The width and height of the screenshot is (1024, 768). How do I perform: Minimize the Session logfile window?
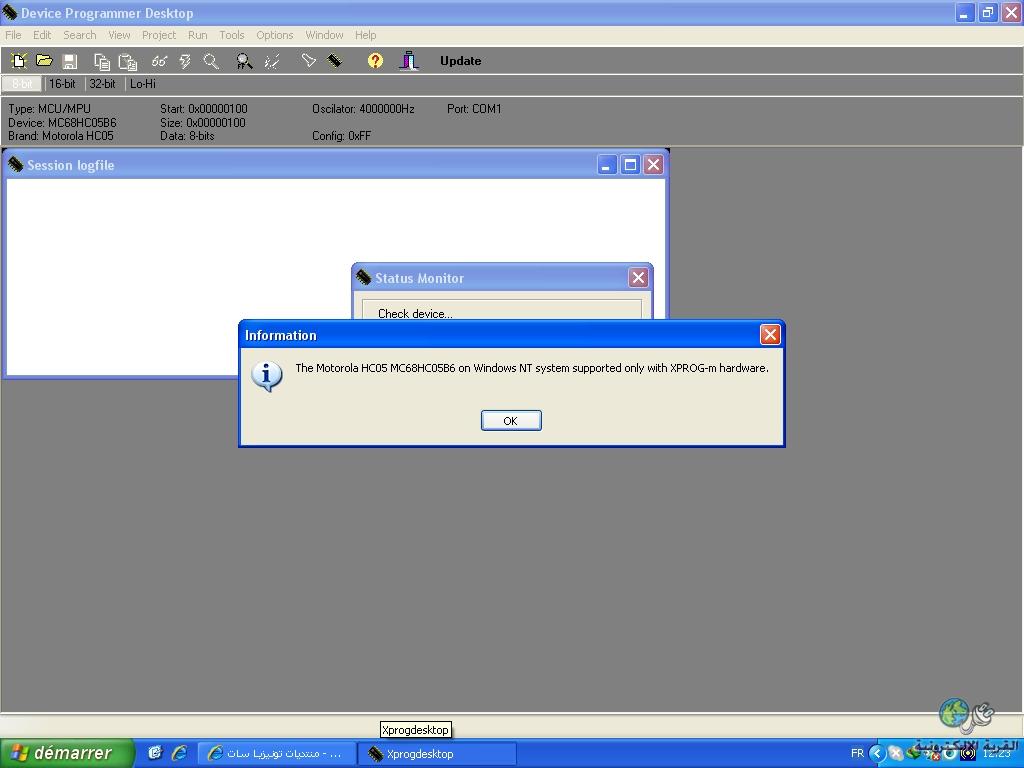point(607,165)
